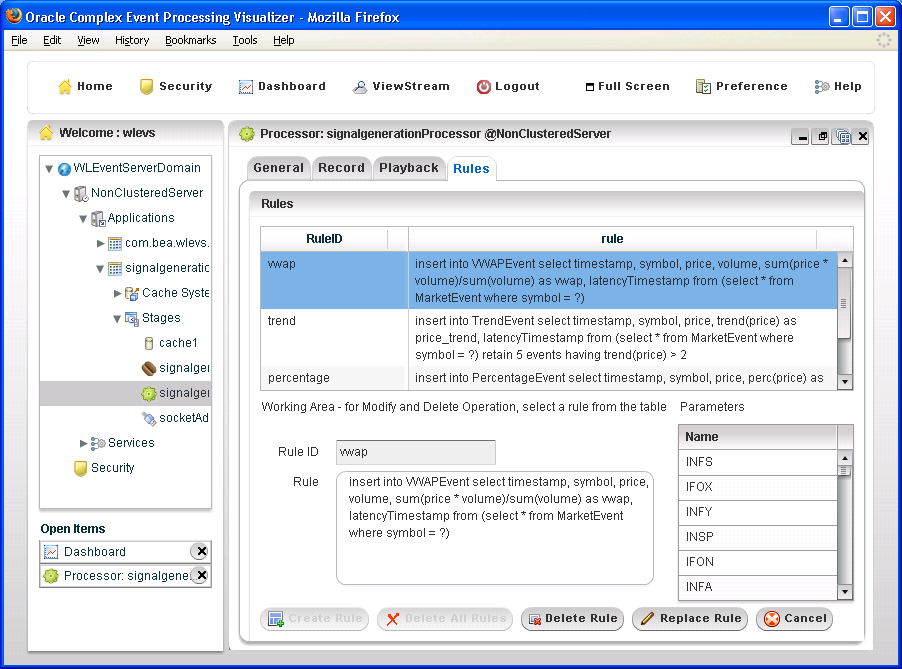Image resolution: width=902 pixels, height=669 pixels.
Task: Click the Security shield icon in toolbar
Action: [147, 86]
